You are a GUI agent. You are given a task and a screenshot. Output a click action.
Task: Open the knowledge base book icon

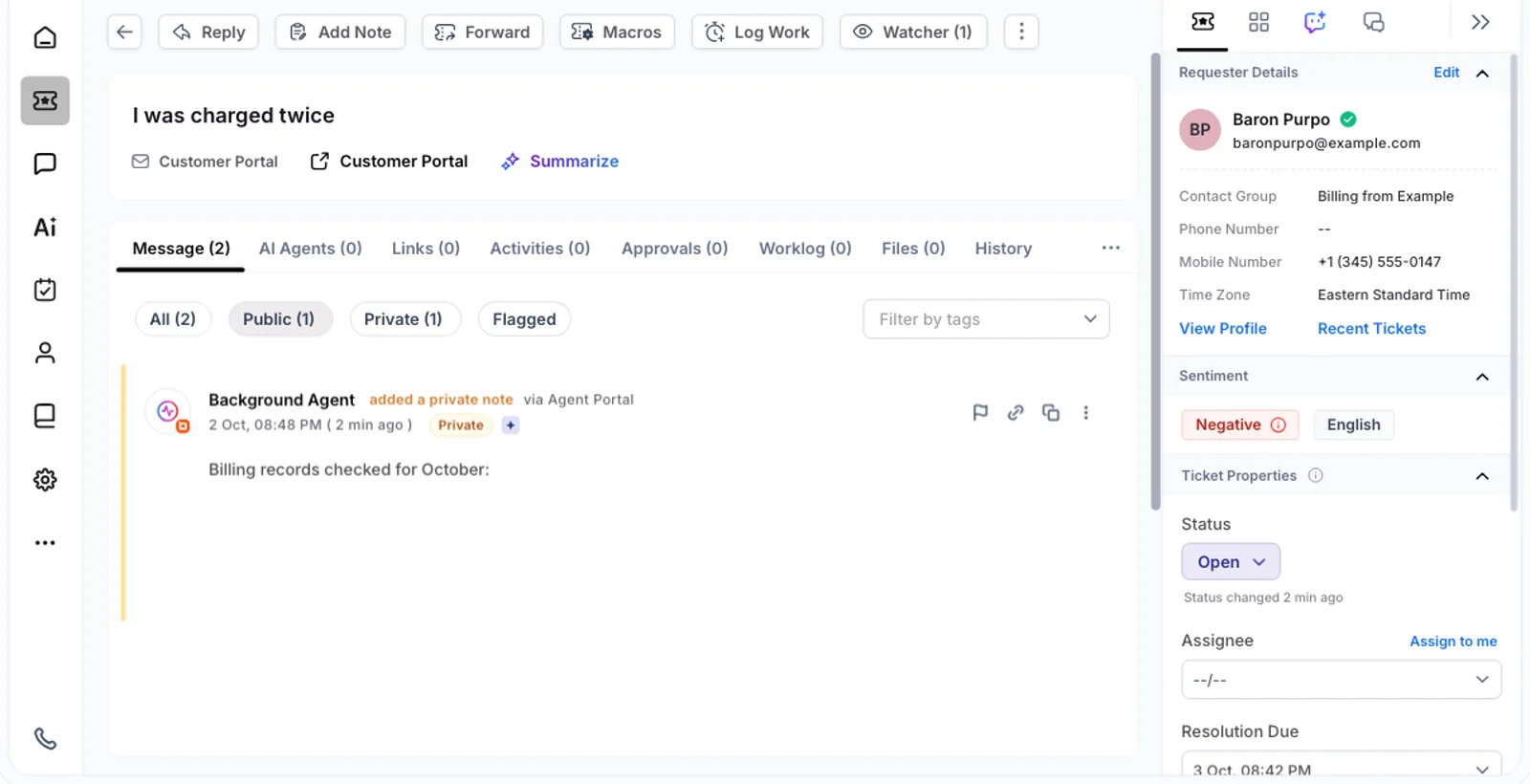point(45,416)
